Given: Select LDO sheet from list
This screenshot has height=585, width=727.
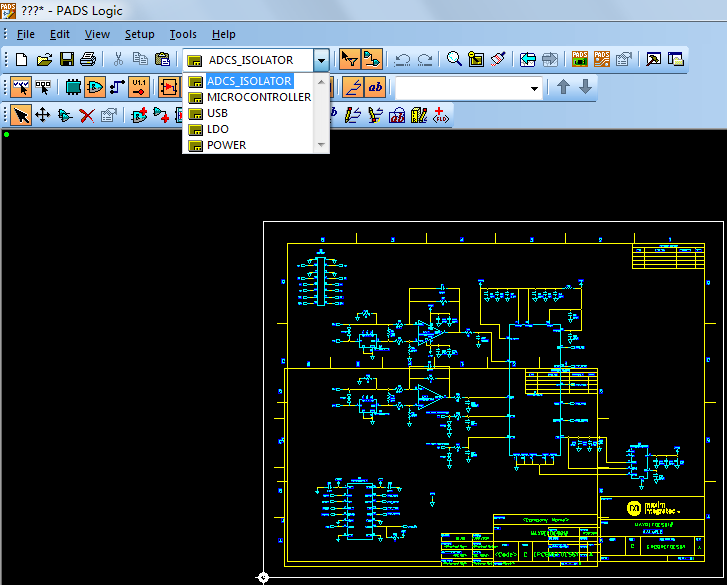Looking at the screenshot, I should pos(250,129).
